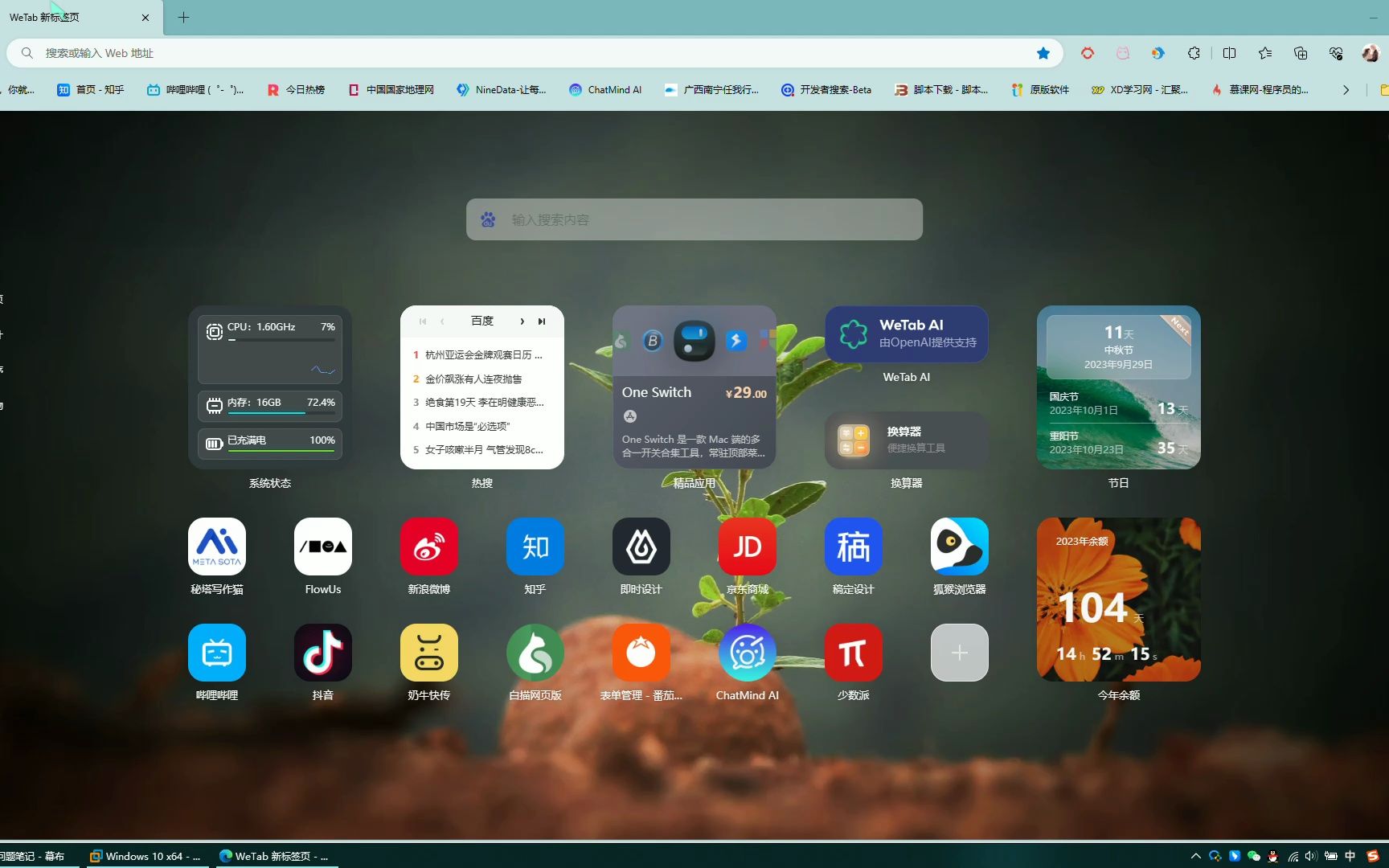Select the WeTab 新标签页 tab

pyautogui.click(x=81, y=18)
